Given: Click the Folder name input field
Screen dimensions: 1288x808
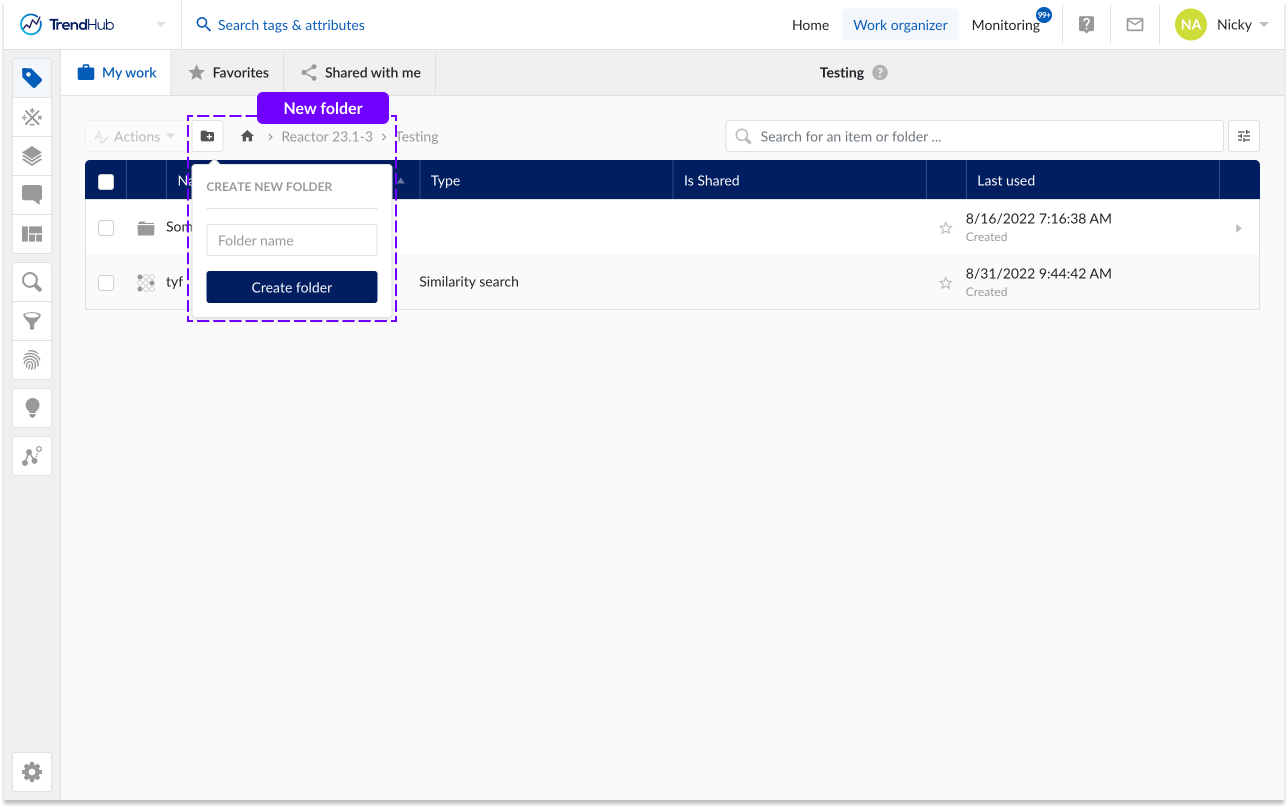Looking at the screenshot, I should pyautogui.click(x=292, y=240).
